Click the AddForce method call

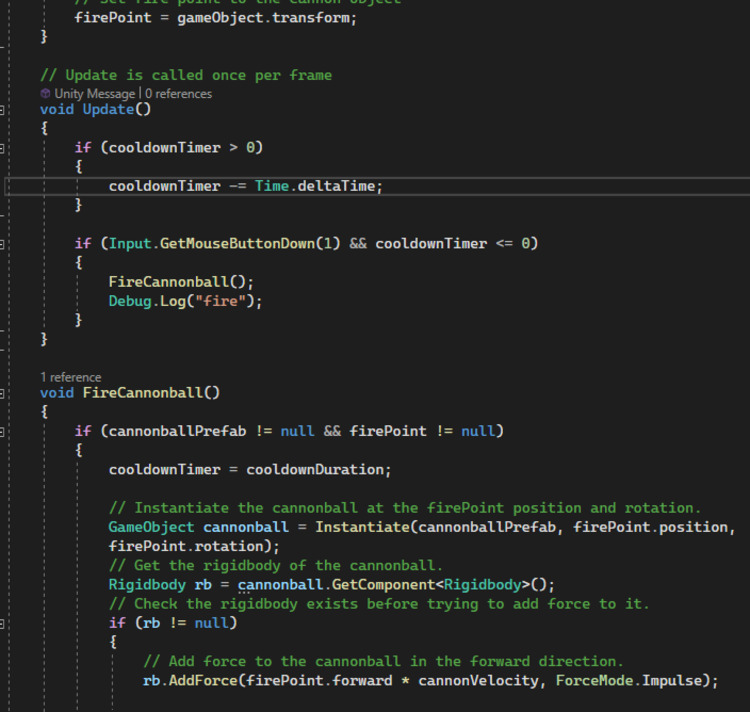coord(203,680)
